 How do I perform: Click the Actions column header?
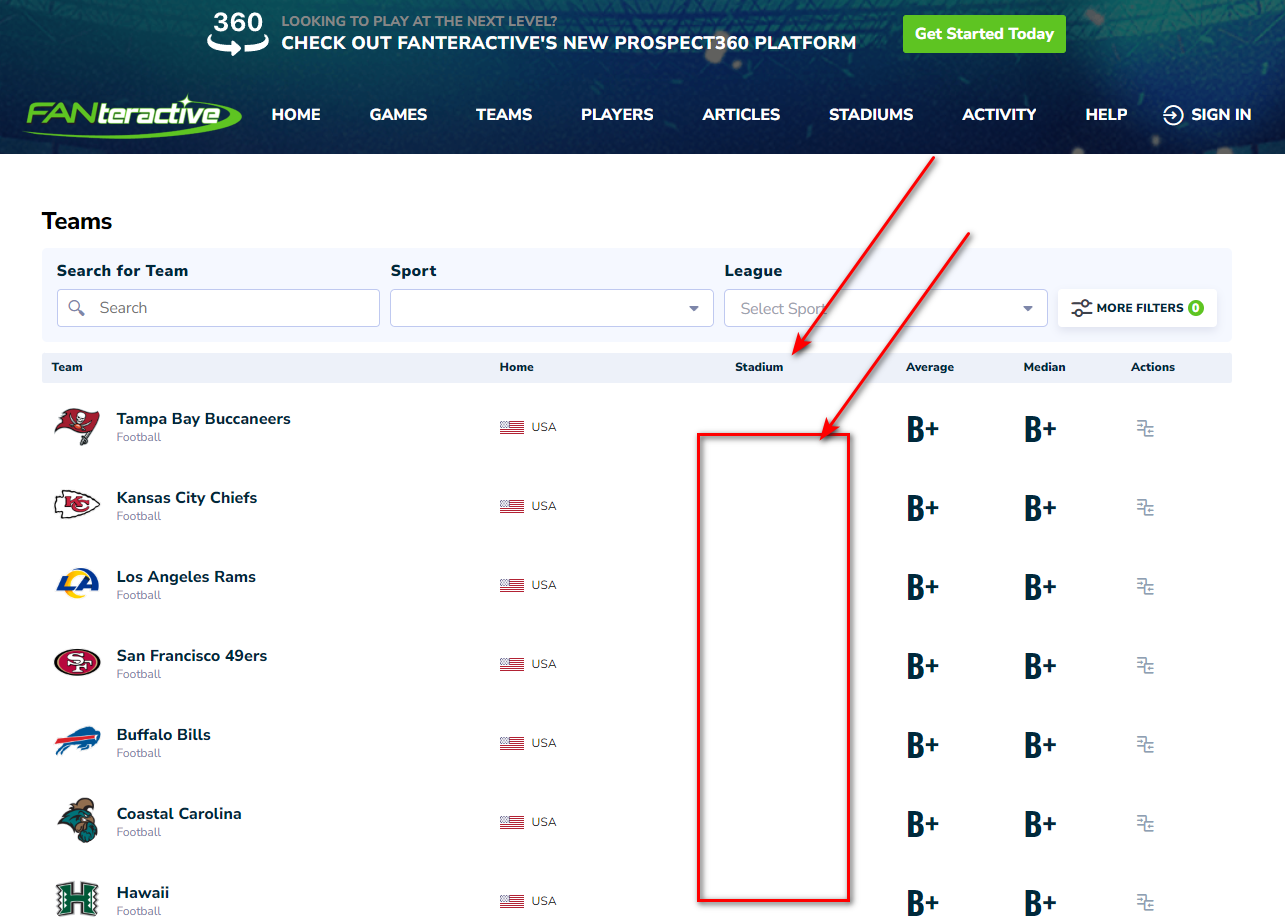(1153, 367)
